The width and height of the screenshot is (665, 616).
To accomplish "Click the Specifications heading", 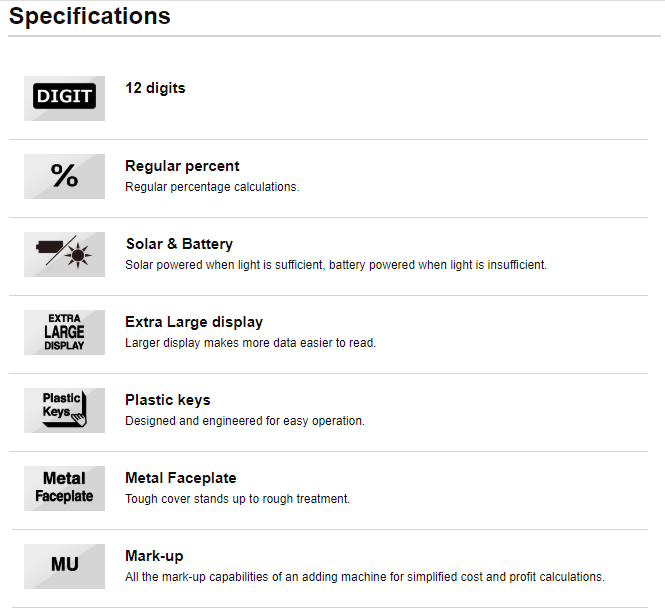I will pyautogui.click(x=89, y=17).
